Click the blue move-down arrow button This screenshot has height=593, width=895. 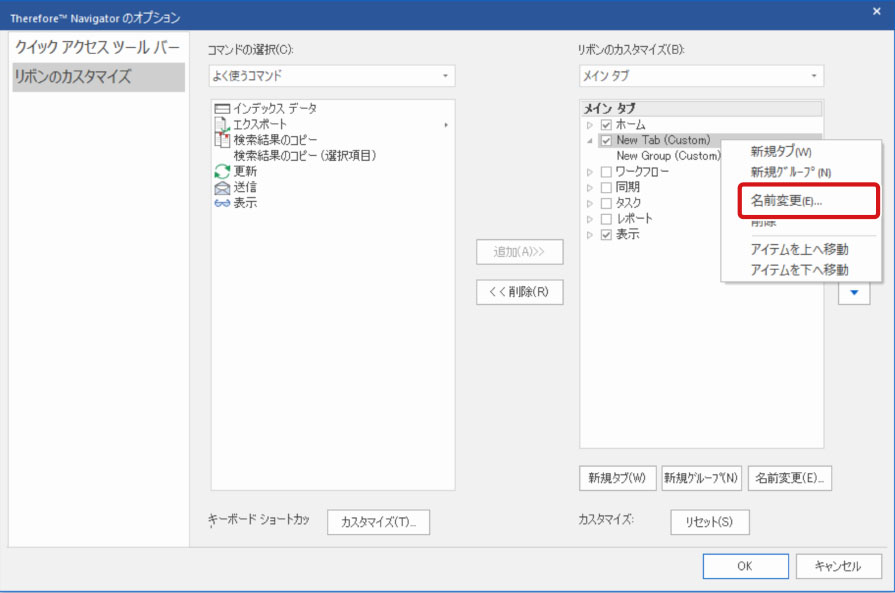point(853,292)
